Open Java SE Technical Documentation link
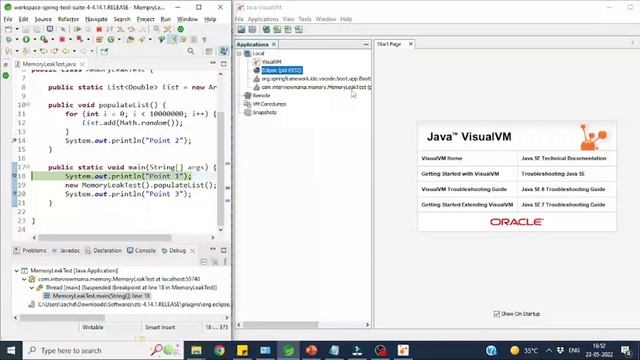 coord(564,158)
